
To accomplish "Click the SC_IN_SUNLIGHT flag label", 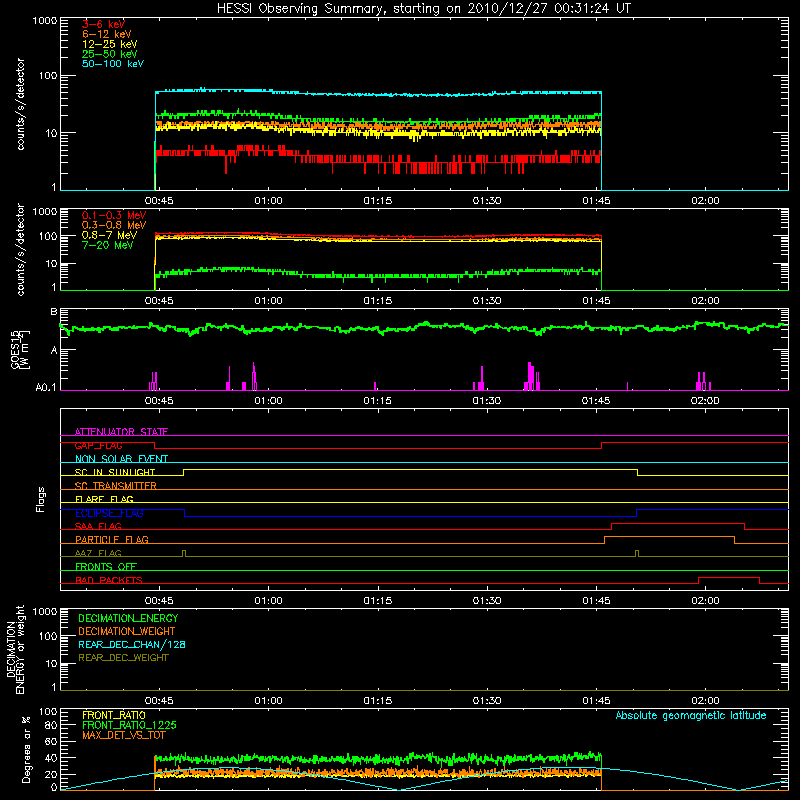I will coord(115,472).
